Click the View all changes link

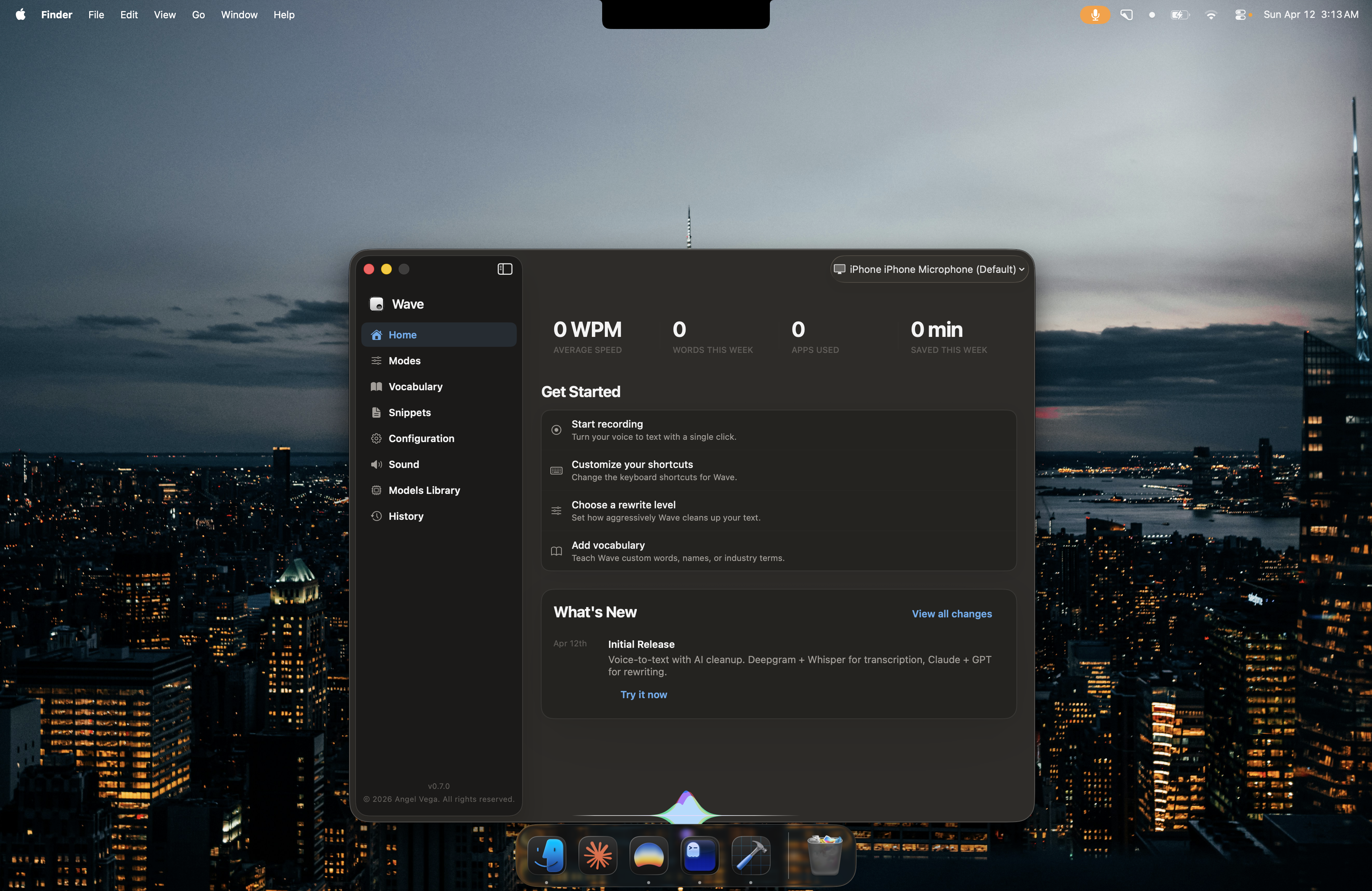pos(951,614)
